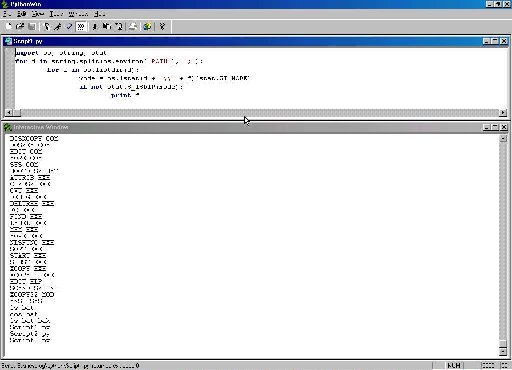This screenshot has width=512, height=370.
Task: Click the Open file toolbar icon
Action: 20,26
